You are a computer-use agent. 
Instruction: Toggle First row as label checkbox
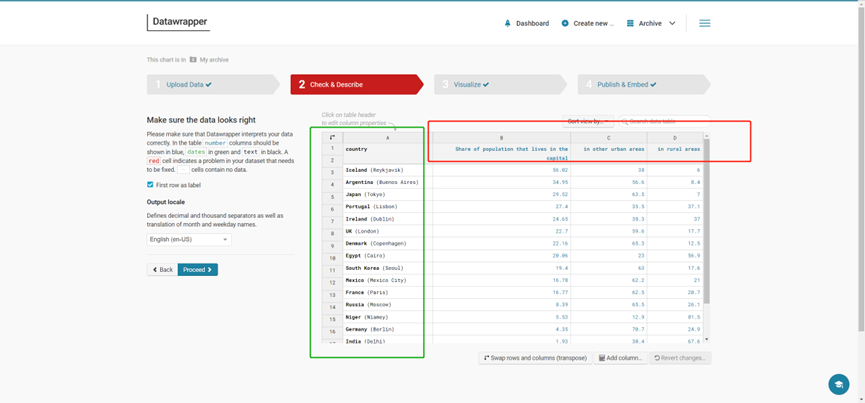150,185
